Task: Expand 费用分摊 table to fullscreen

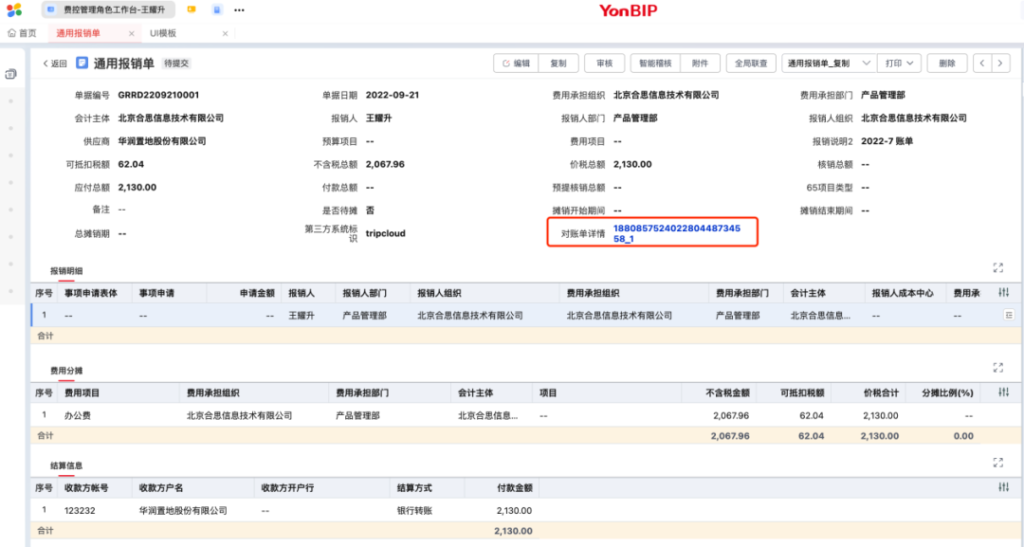Action: point(998,367)
